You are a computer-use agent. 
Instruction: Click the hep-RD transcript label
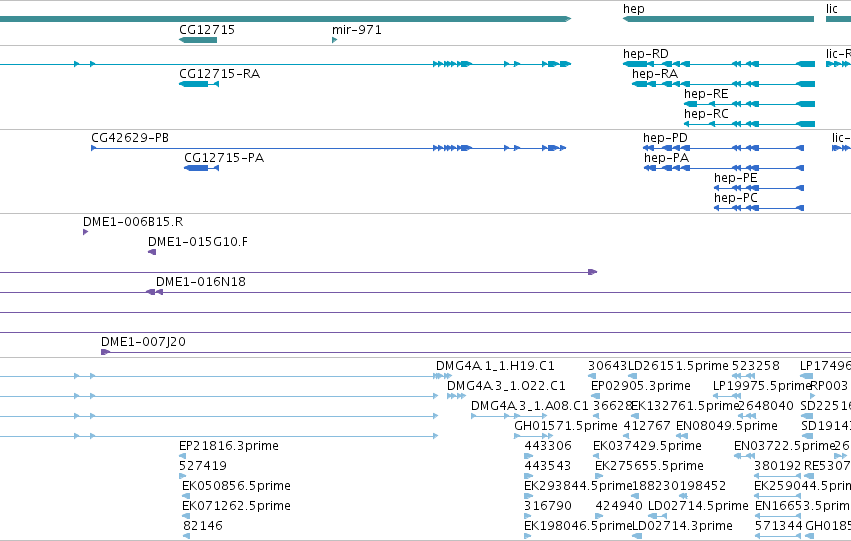pos(646,54)
